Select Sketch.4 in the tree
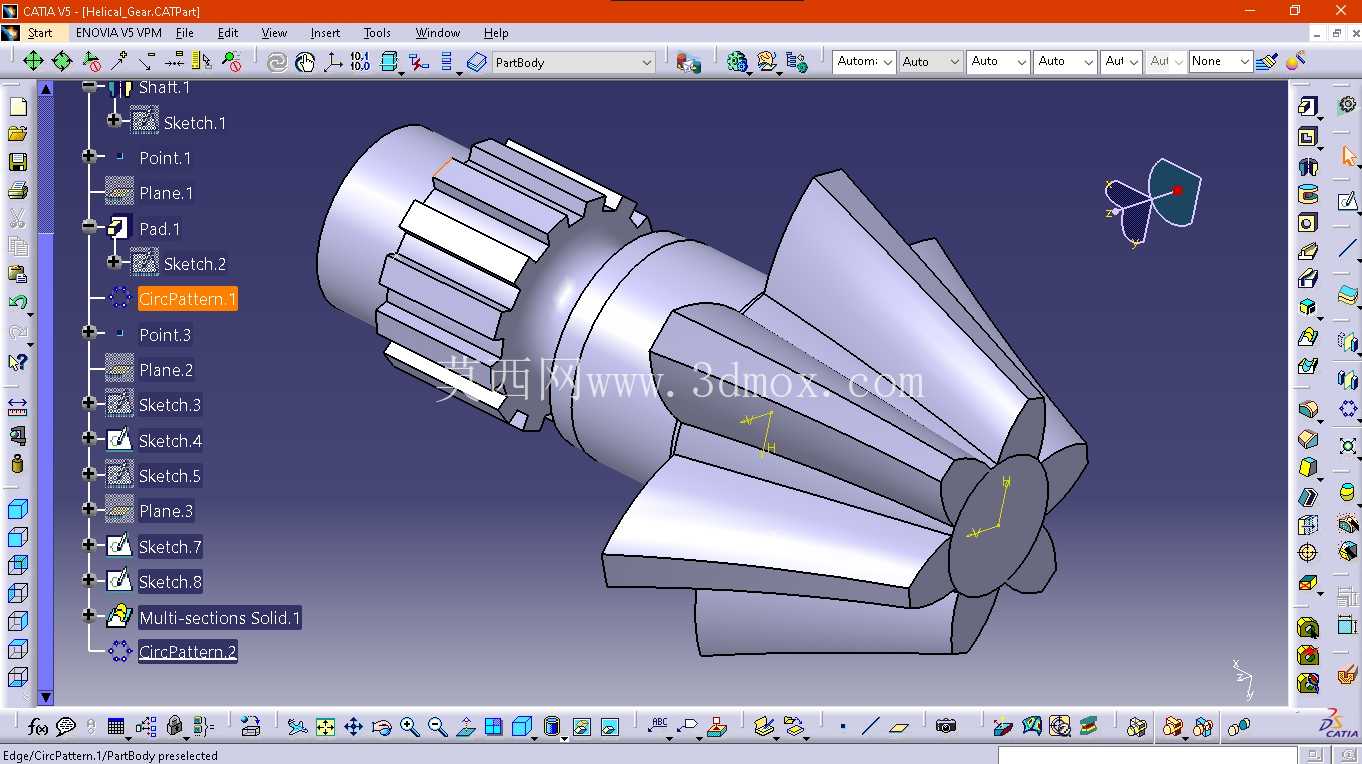This screenshot has width=1362, height=764. [169, 441]
